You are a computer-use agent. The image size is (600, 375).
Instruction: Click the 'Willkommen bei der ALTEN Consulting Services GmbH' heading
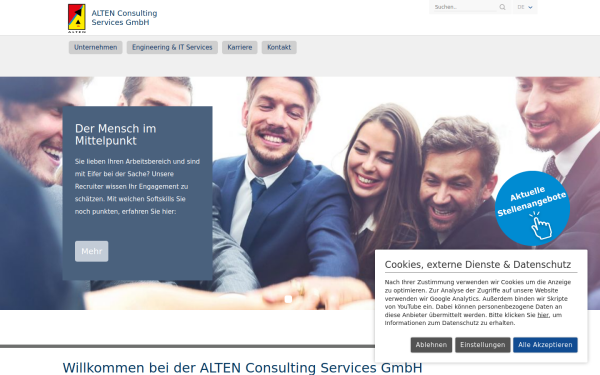(x=242, y=368)
